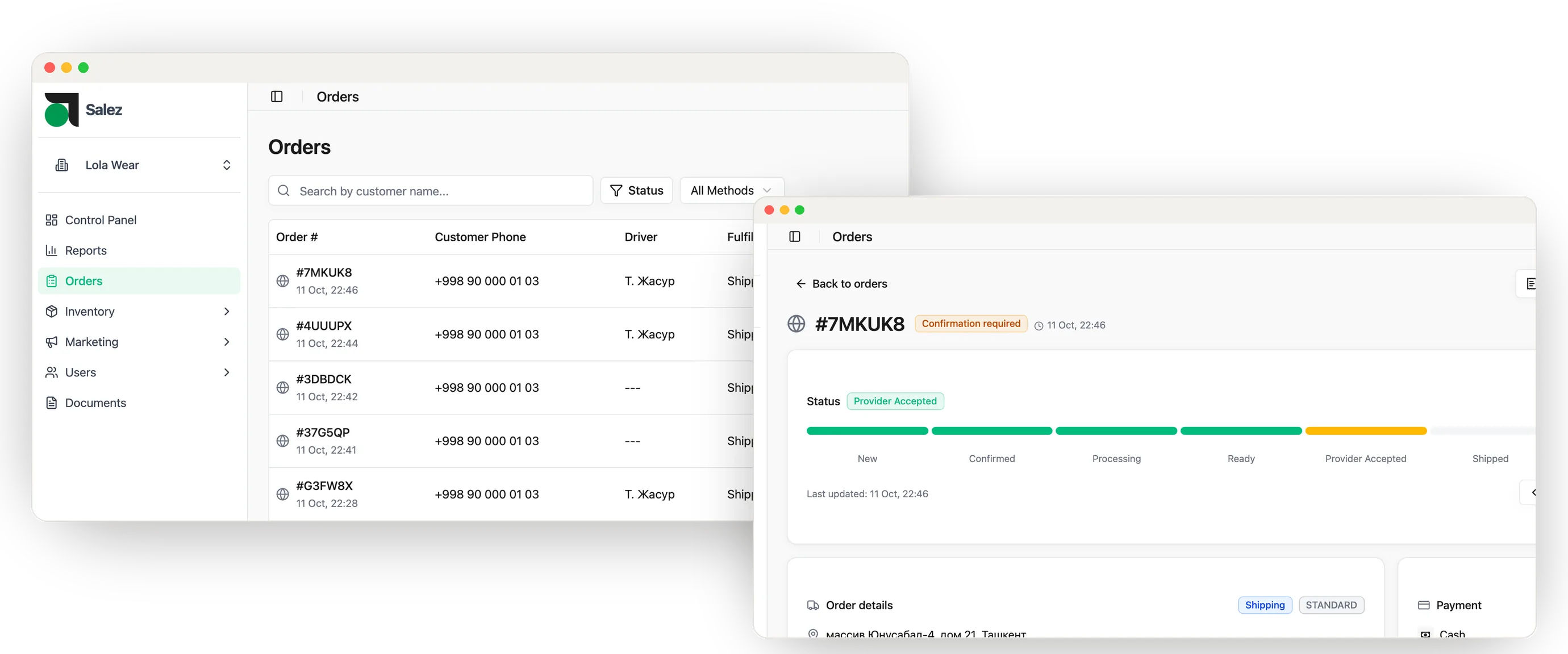
Task: Focus the search by customer name field
Action: click(x=431, y=191)
